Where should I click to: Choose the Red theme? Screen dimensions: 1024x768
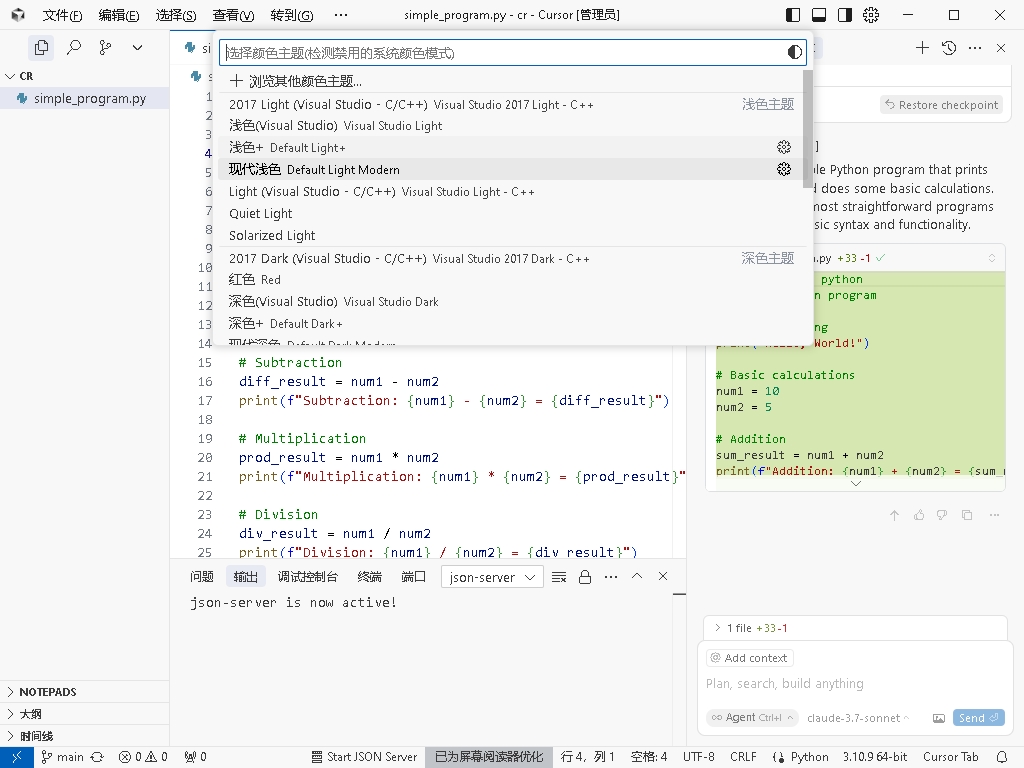click(511, 280)
